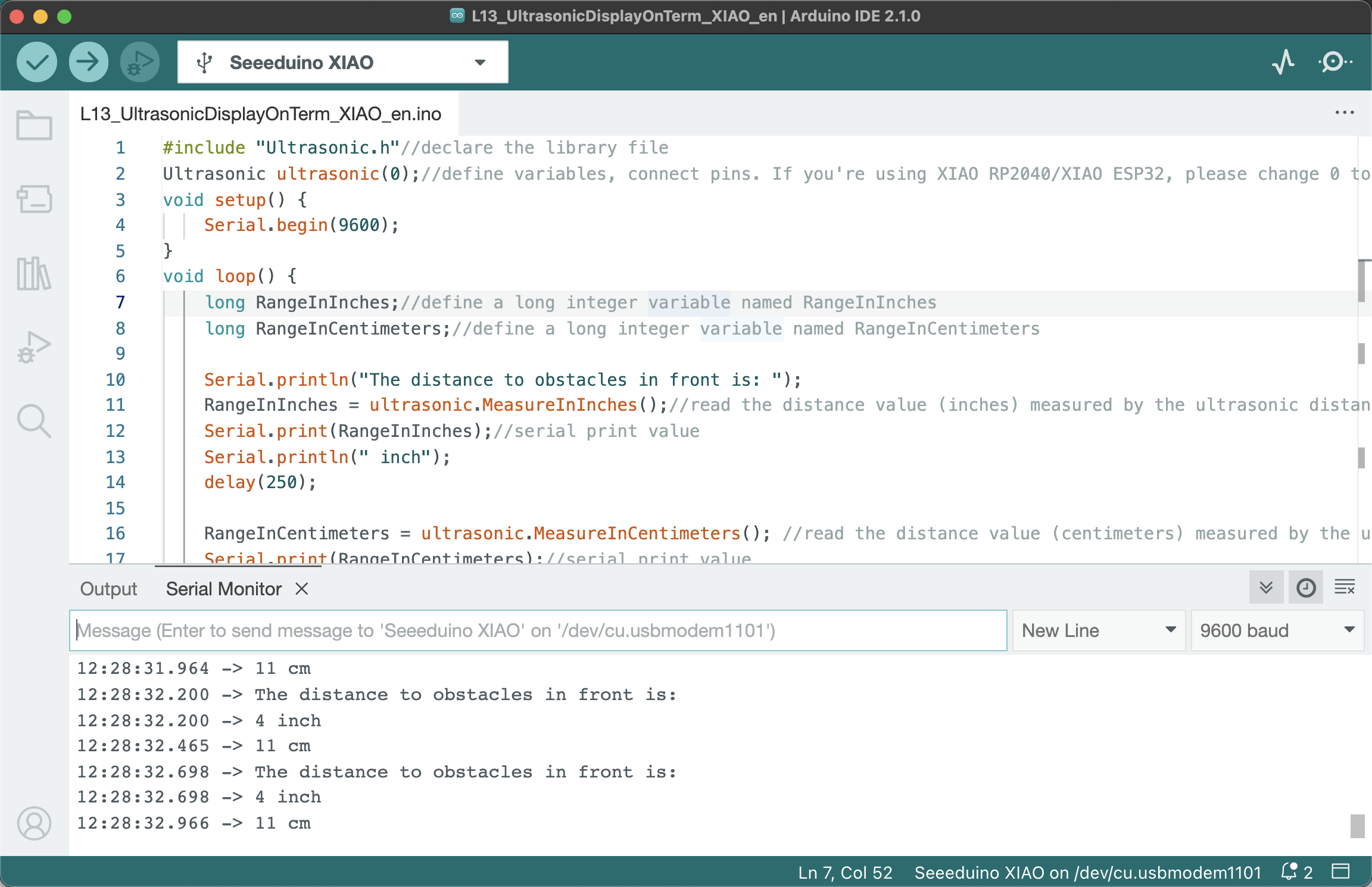Close the Serial Monitor tab
1372x887 pixels.
(x=302, y=589)
